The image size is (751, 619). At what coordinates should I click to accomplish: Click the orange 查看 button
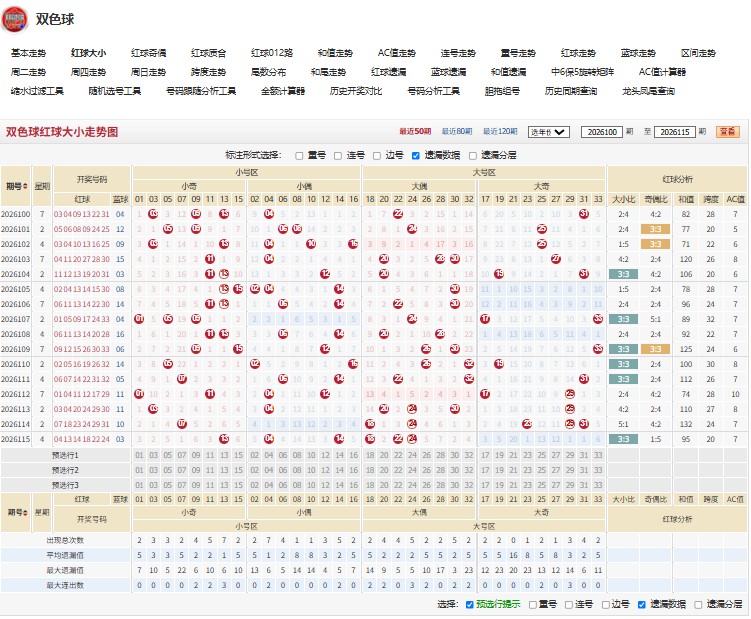(728, 132)
